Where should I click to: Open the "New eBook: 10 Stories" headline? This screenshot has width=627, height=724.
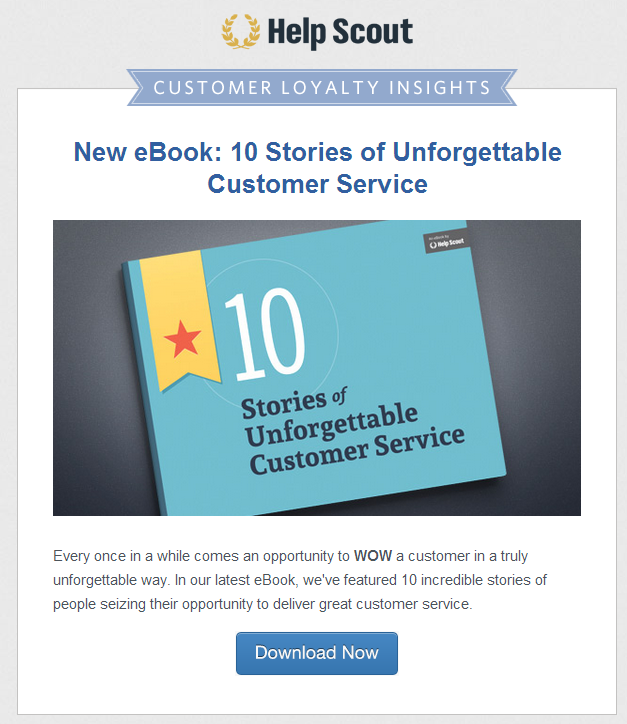coord(317,153)
